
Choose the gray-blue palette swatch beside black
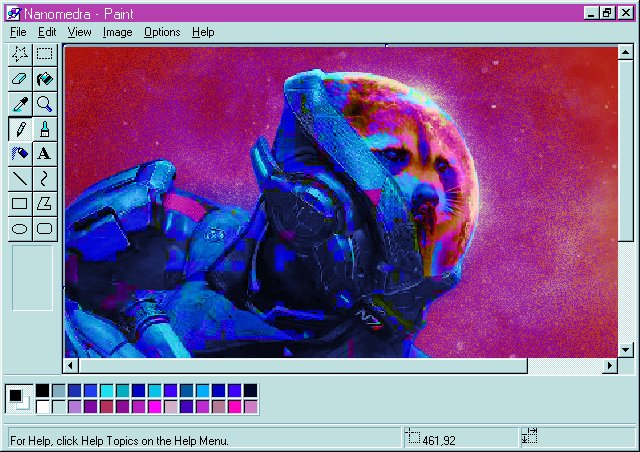pos(59,391)
